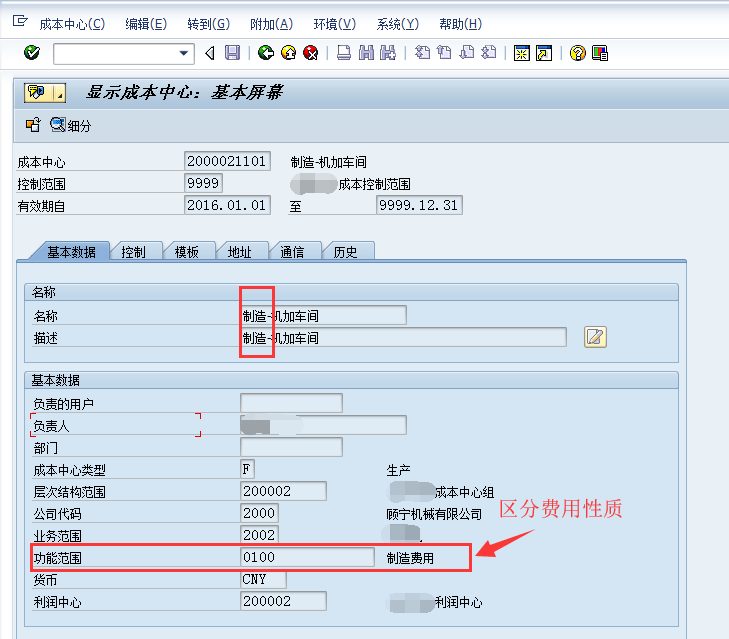Click the Create Shortcut icon
The height and width of the screenshot is (639, 729).
click(x=544, y=53)
